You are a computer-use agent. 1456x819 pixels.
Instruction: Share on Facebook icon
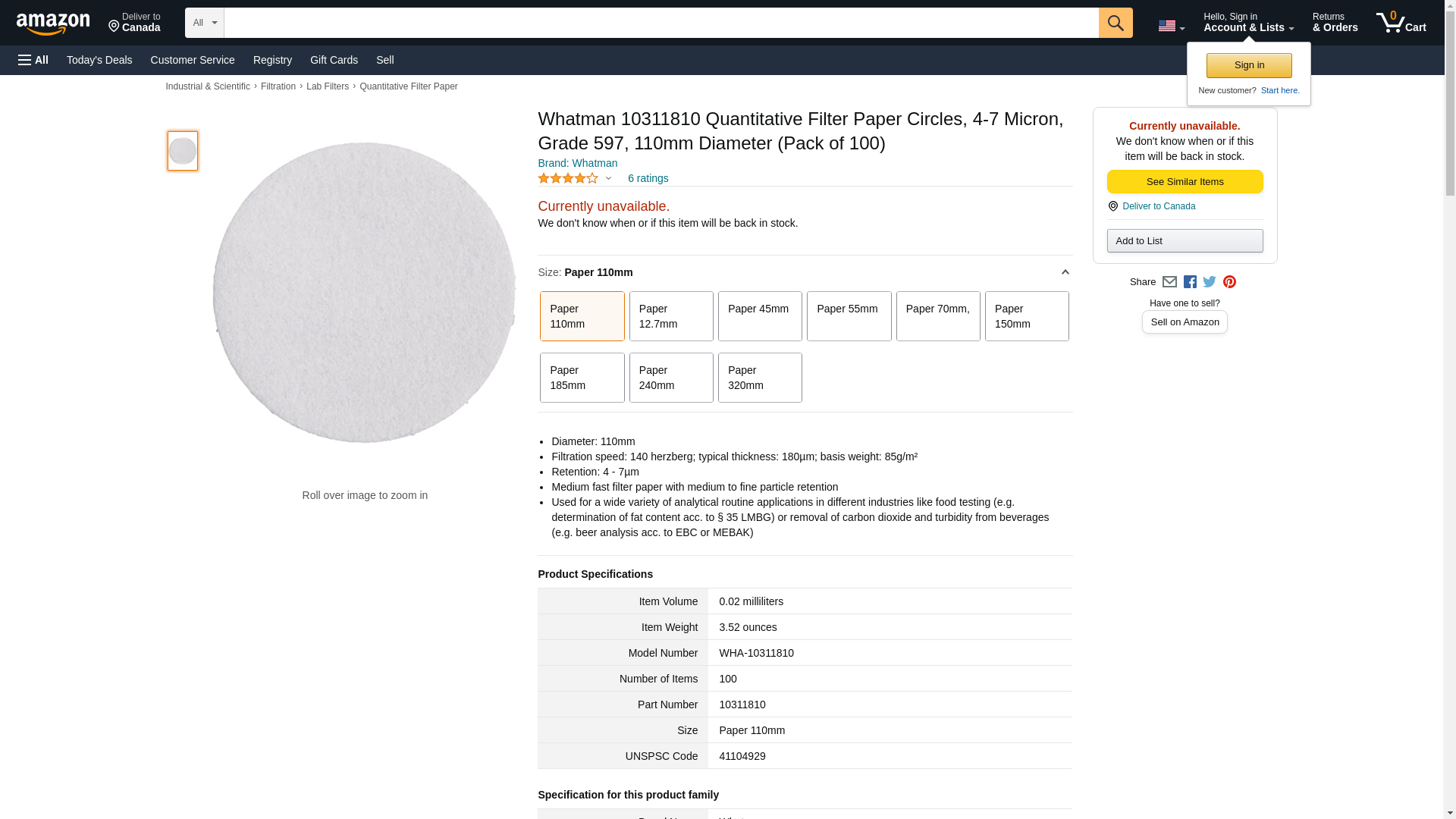(x=1190, y=282)
